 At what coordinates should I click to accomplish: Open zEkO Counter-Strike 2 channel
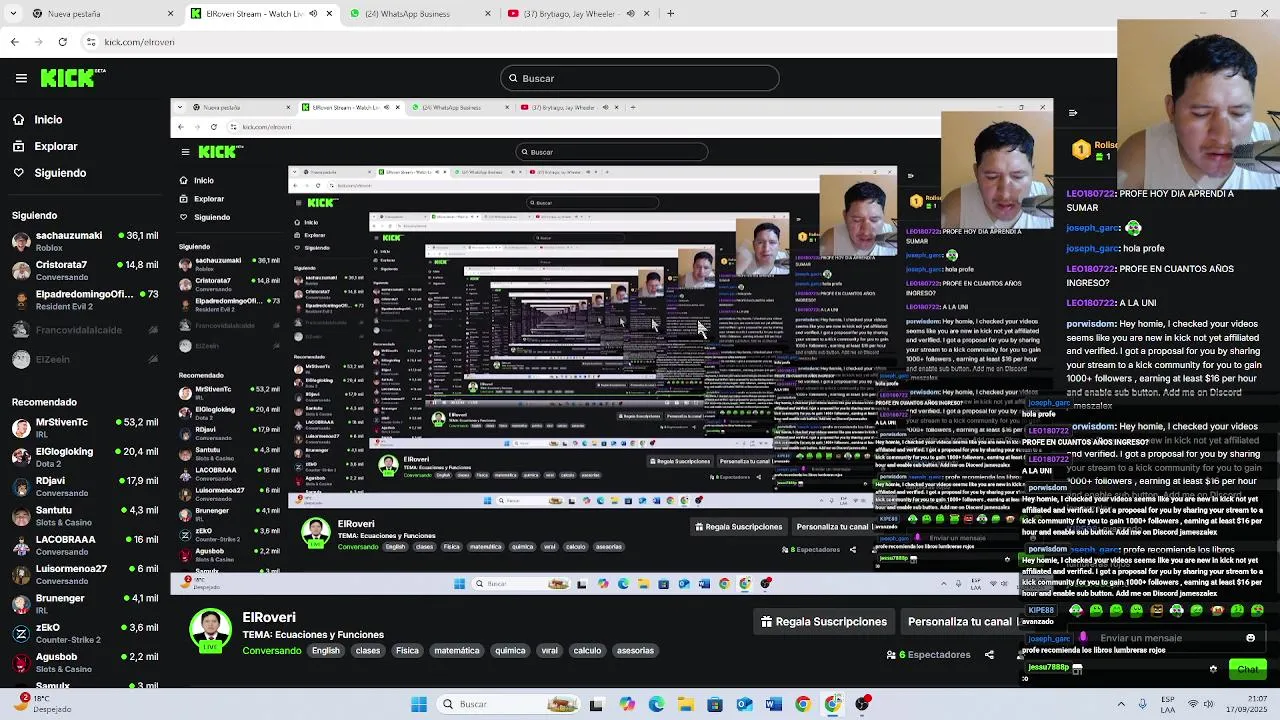pyautogui.click(x=84, y=633)
